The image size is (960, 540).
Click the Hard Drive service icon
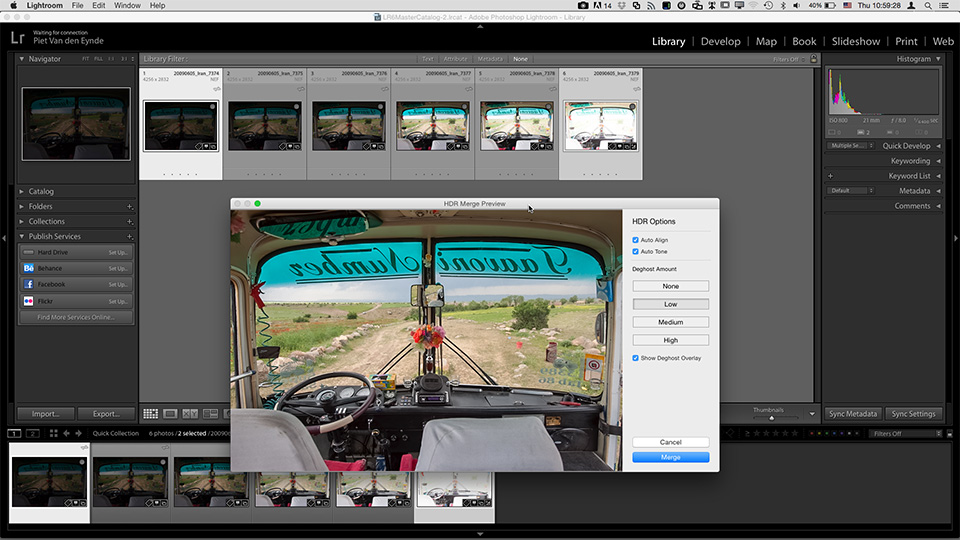28,252
